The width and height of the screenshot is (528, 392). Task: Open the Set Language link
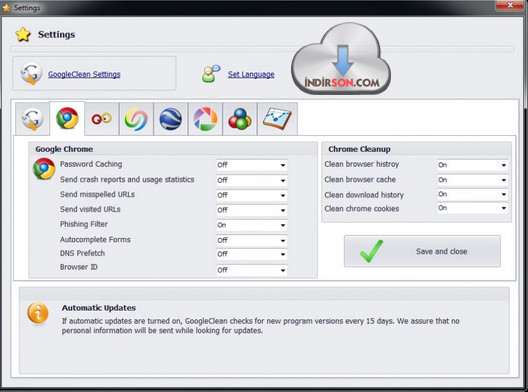point(251,74)
